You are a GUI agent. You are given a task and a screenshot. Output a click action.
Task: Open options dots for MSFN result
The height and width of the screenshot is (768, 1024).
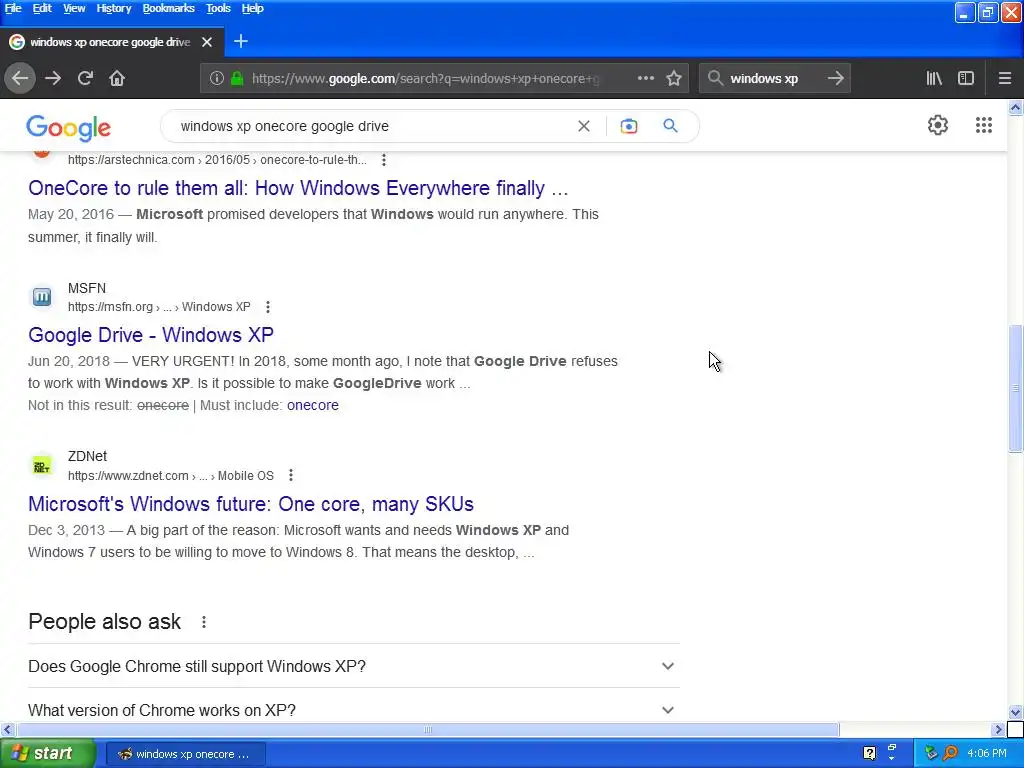pos(268,307)
